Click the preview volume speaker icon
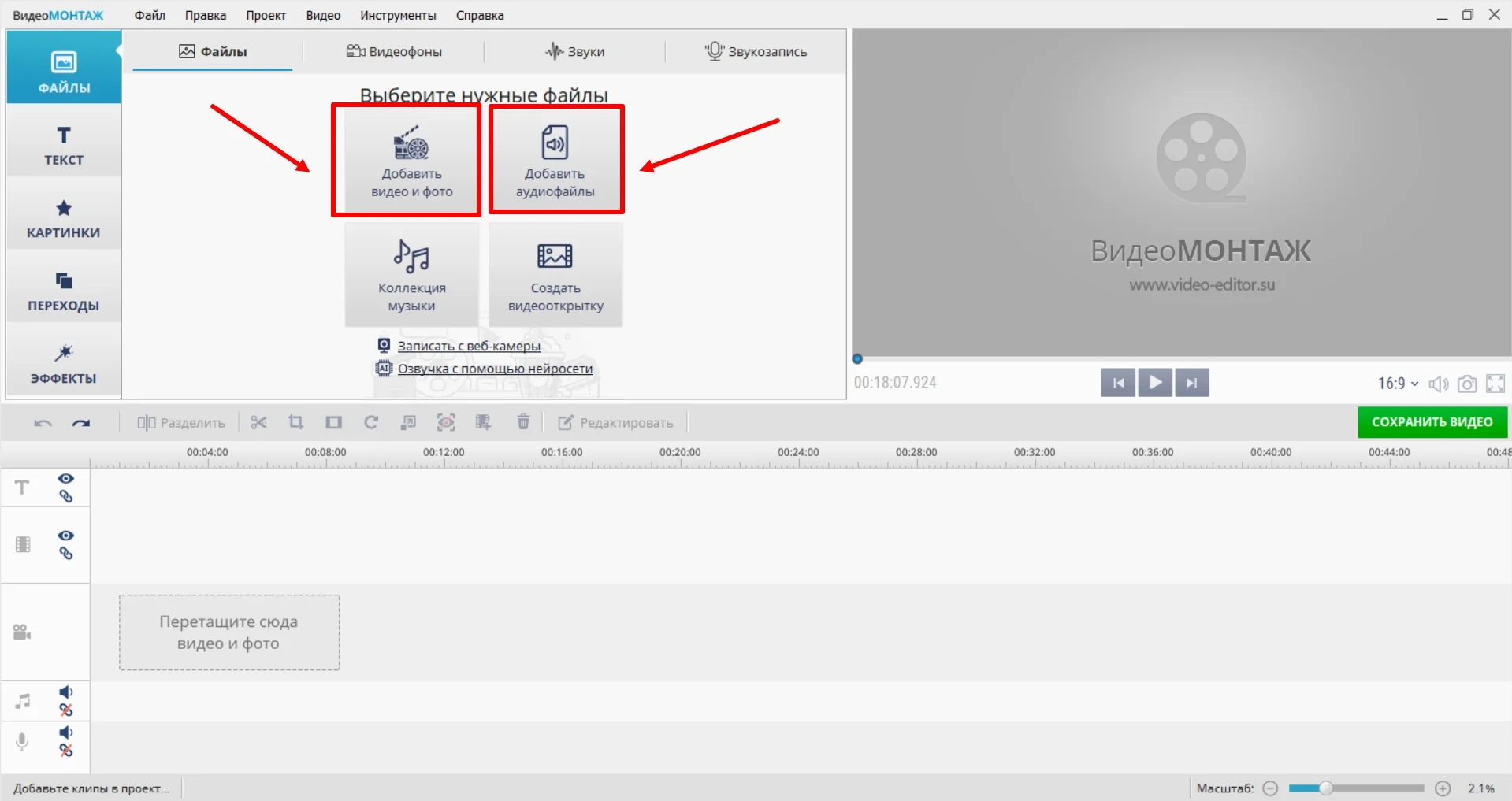 coord(1439,384)
